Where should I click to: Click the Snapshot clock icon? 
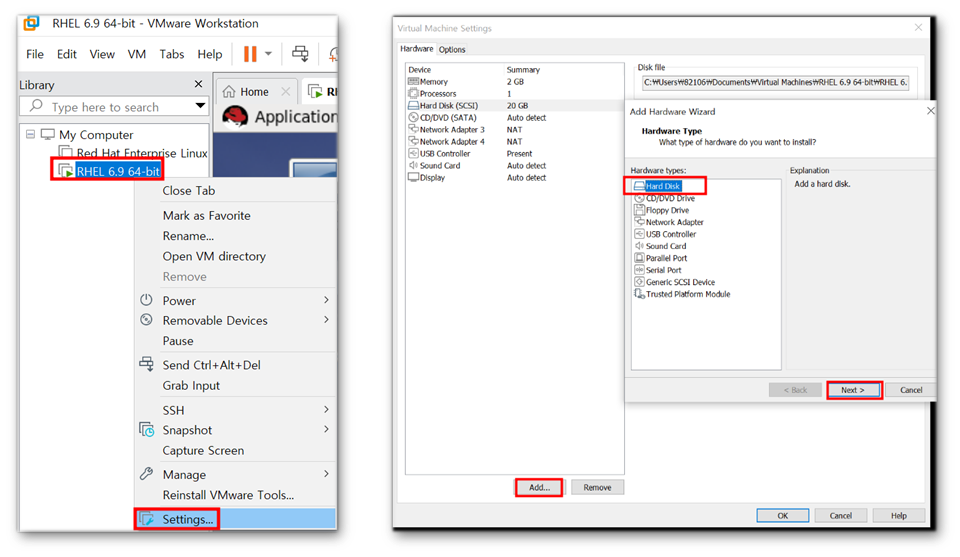[147, 430]
